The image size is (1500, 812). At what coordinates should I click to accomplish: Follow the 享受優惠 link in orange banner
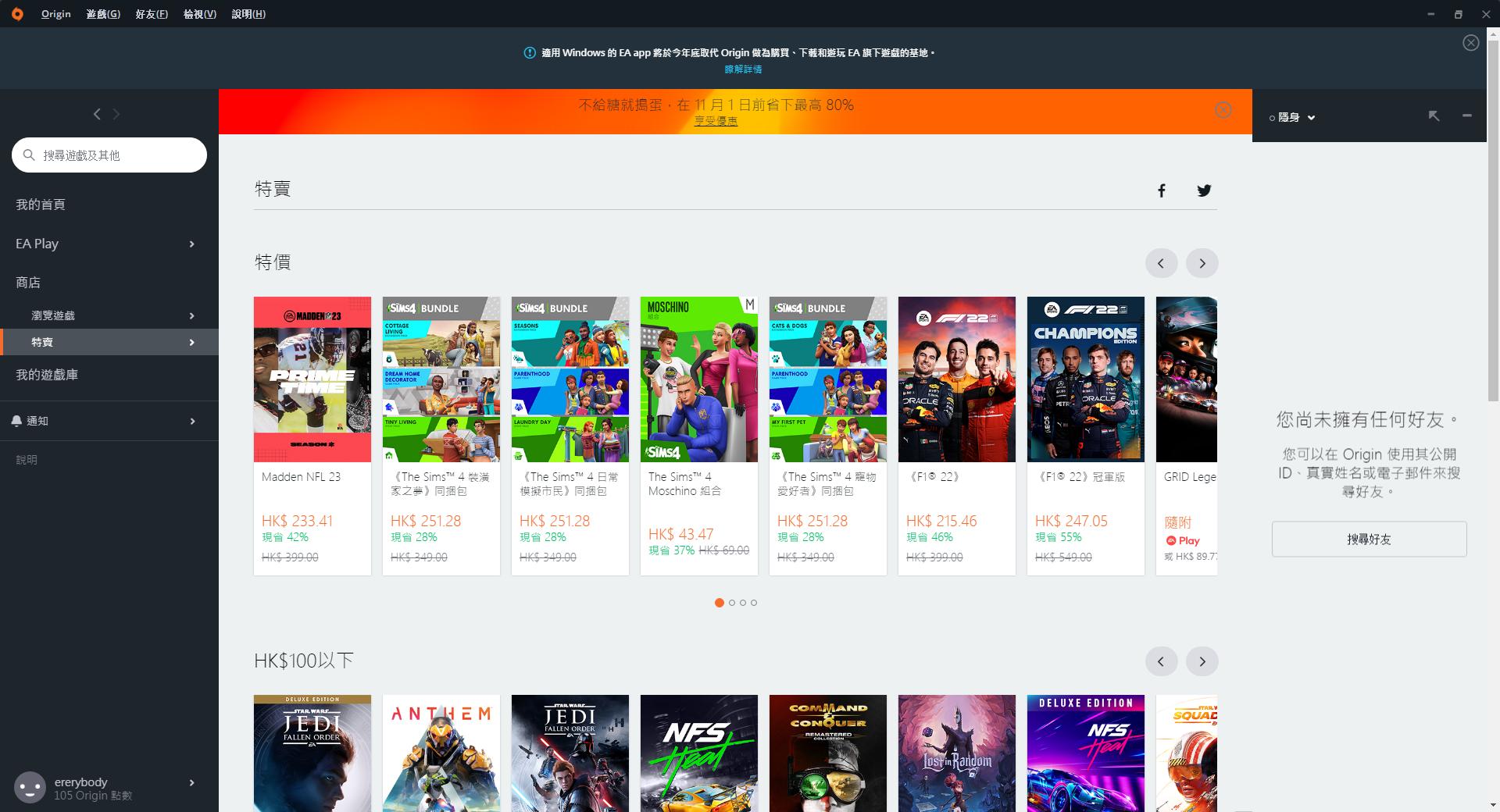pyautogui.click(x=716, y=121)
